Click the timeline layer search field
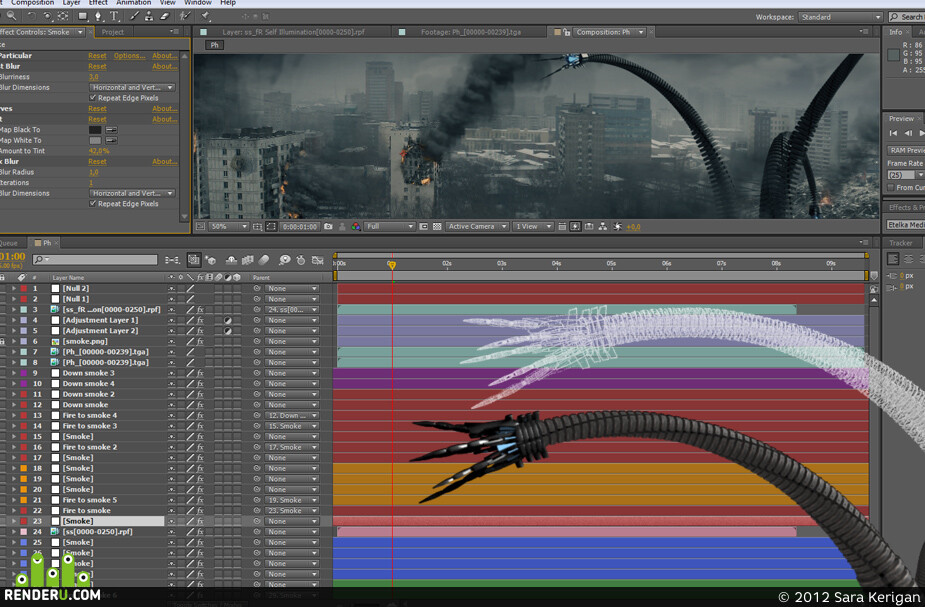Viewport: 925px width, 607px height. (x=96, y=260)
